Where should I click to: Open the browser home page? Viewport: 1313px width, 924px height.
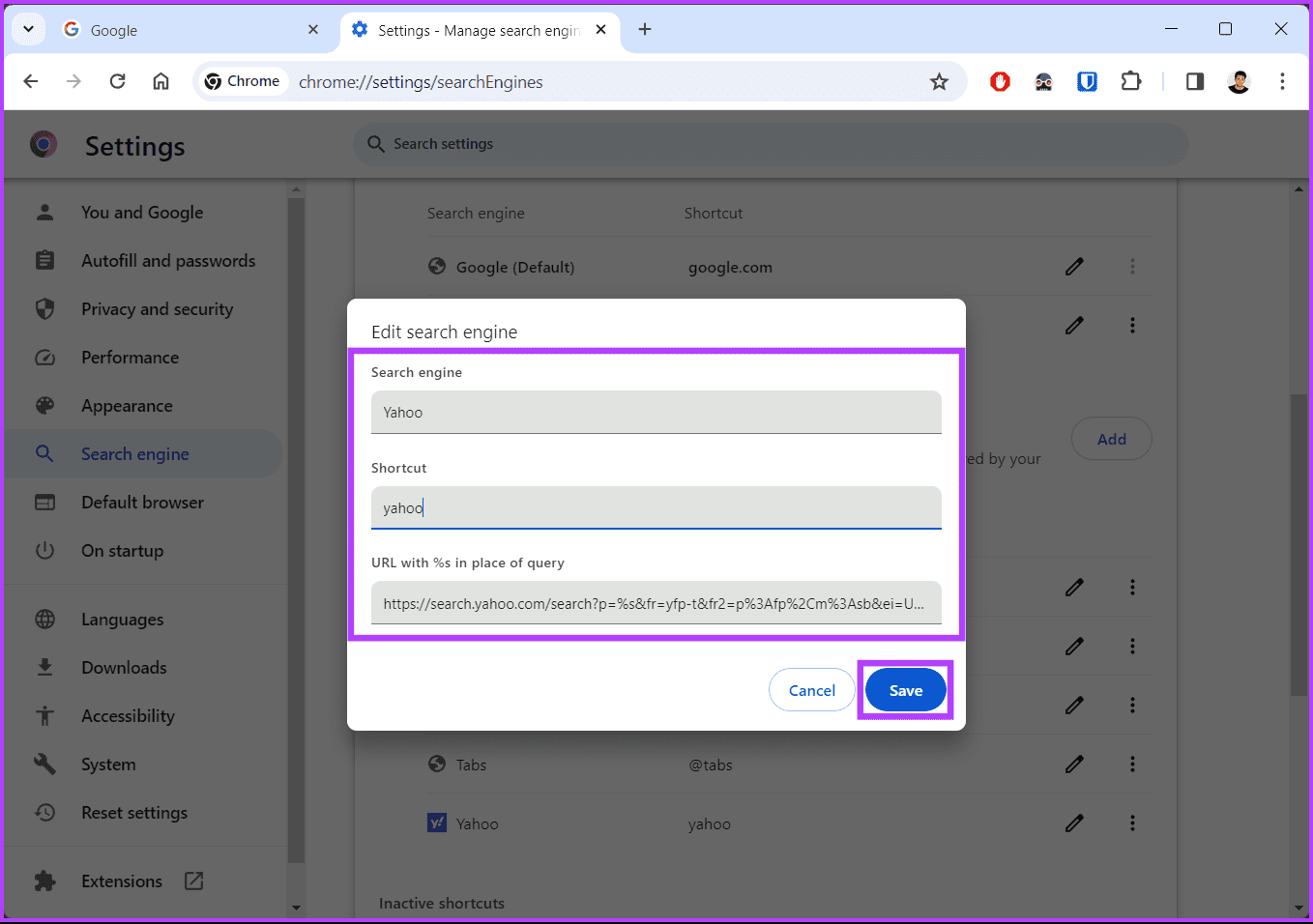pos(160,81)
